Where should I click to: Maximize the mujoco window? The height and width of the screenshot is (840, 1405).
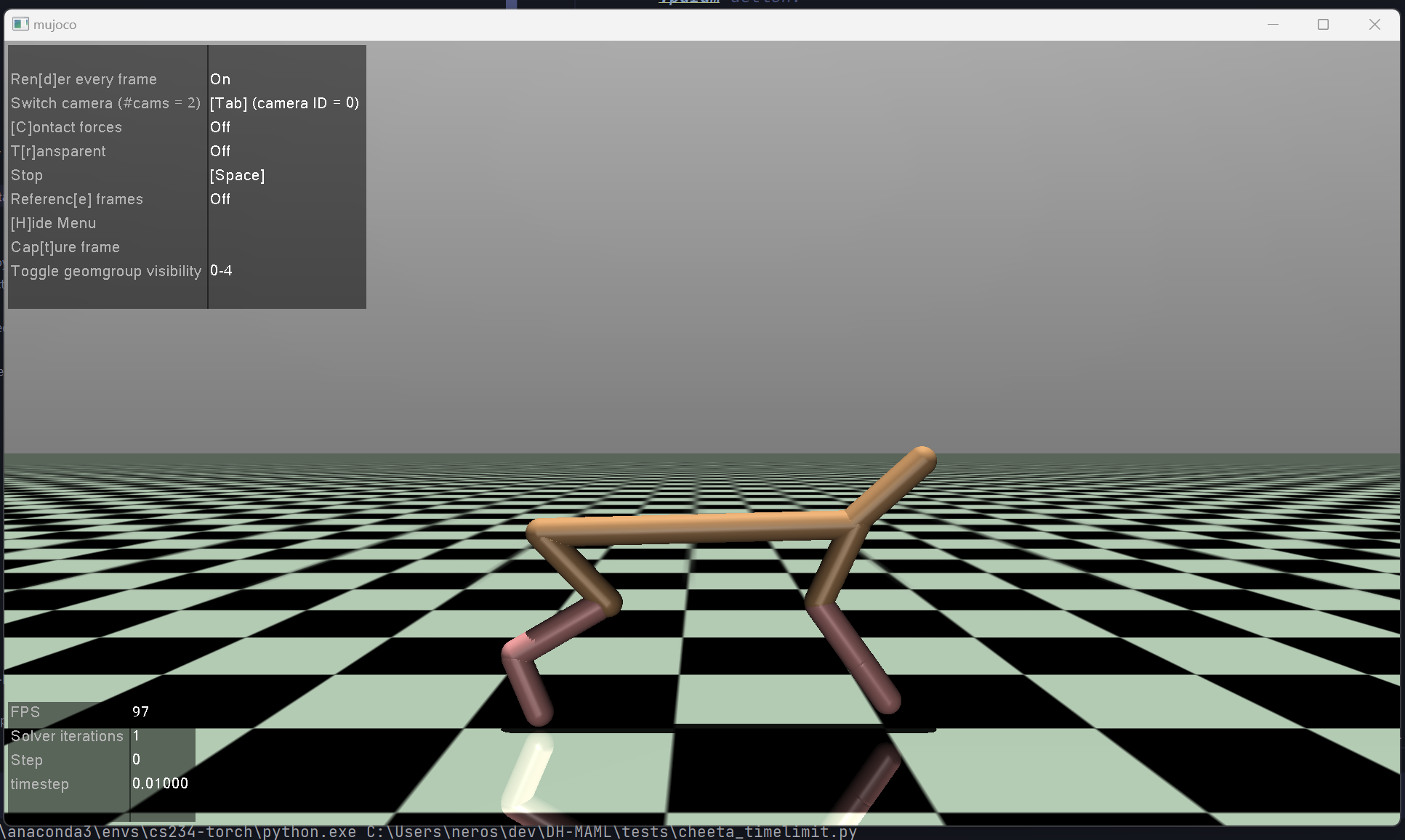[x=1323, y=24]
